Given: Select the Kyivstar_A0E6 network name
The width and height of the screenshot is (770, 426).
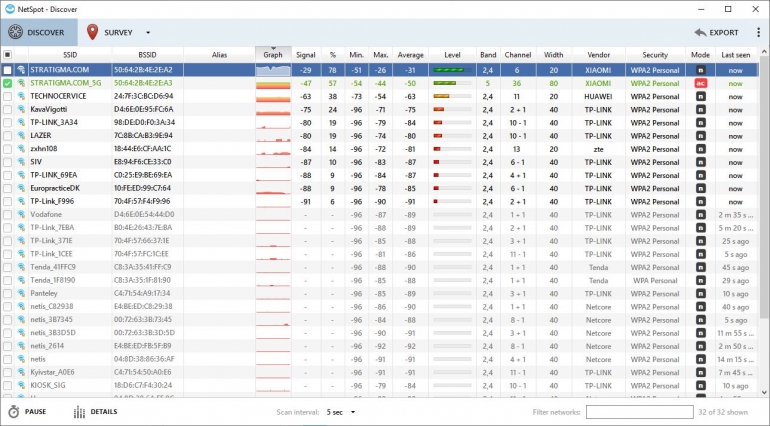Looking at the screenshot, I should click(53, 372).
